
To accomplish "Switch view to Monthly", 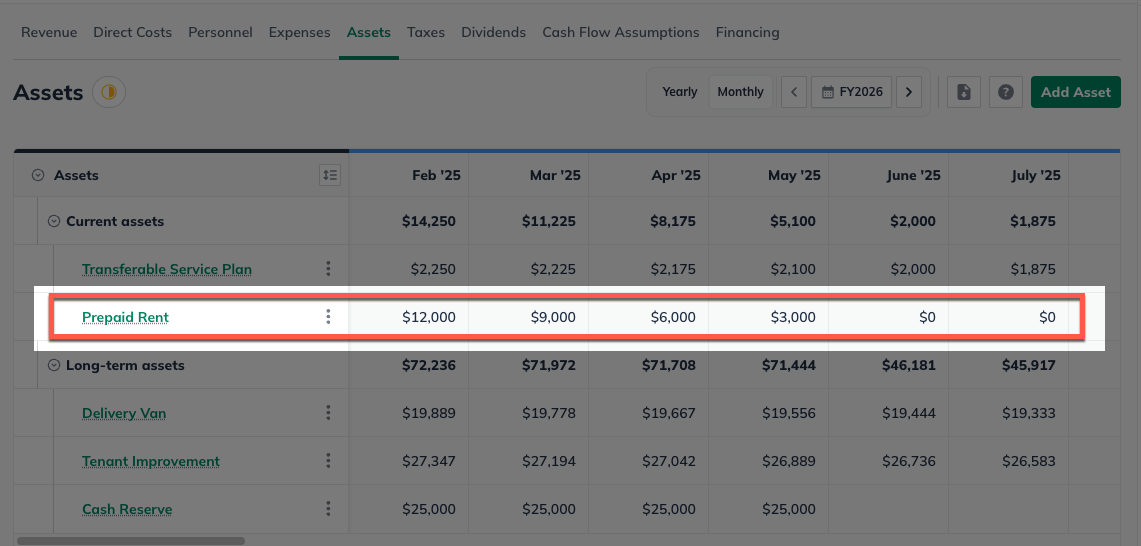I will point(740,92).
